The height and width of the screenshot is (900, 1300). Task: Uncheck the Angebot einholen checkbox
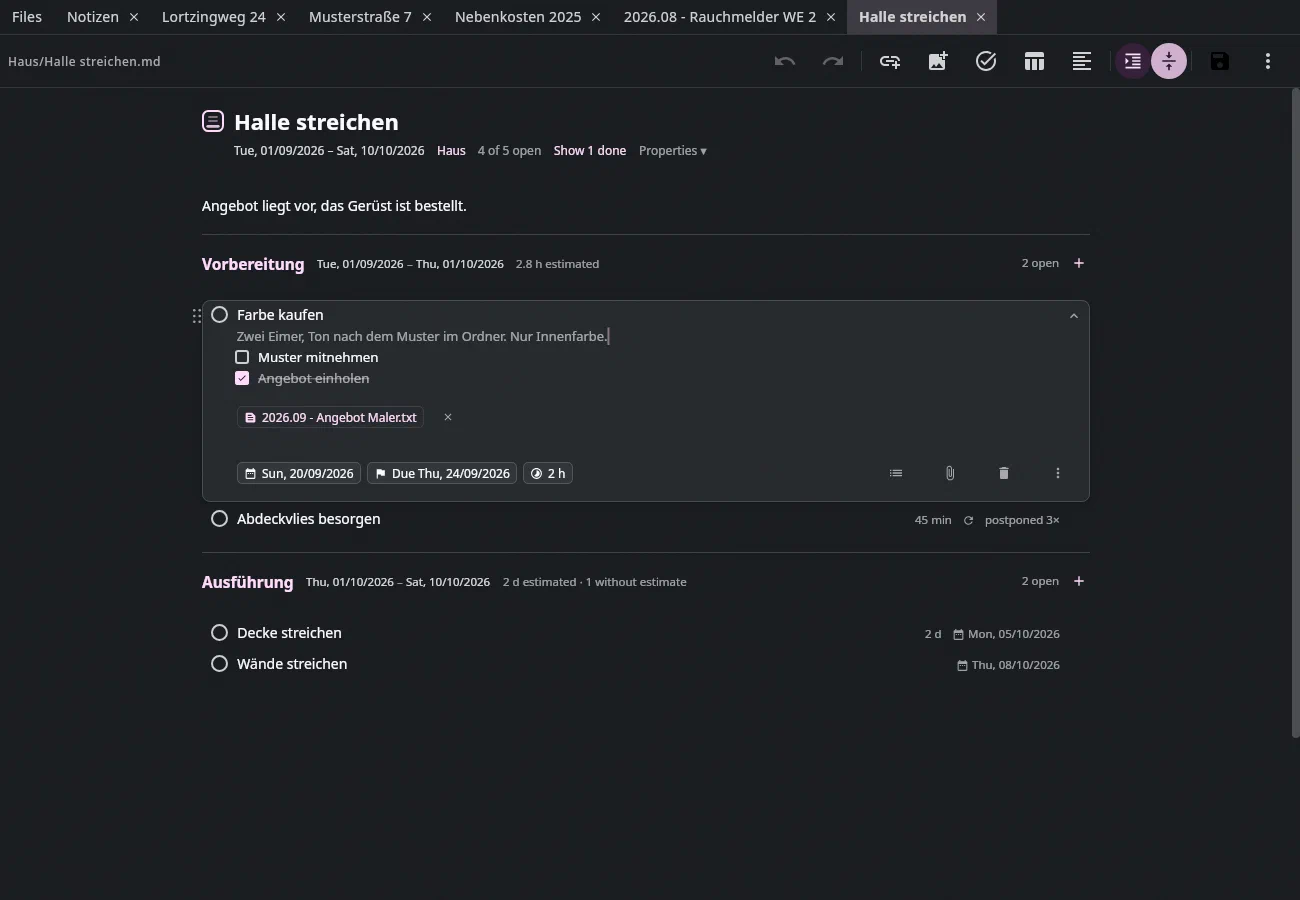pos(242,378)
